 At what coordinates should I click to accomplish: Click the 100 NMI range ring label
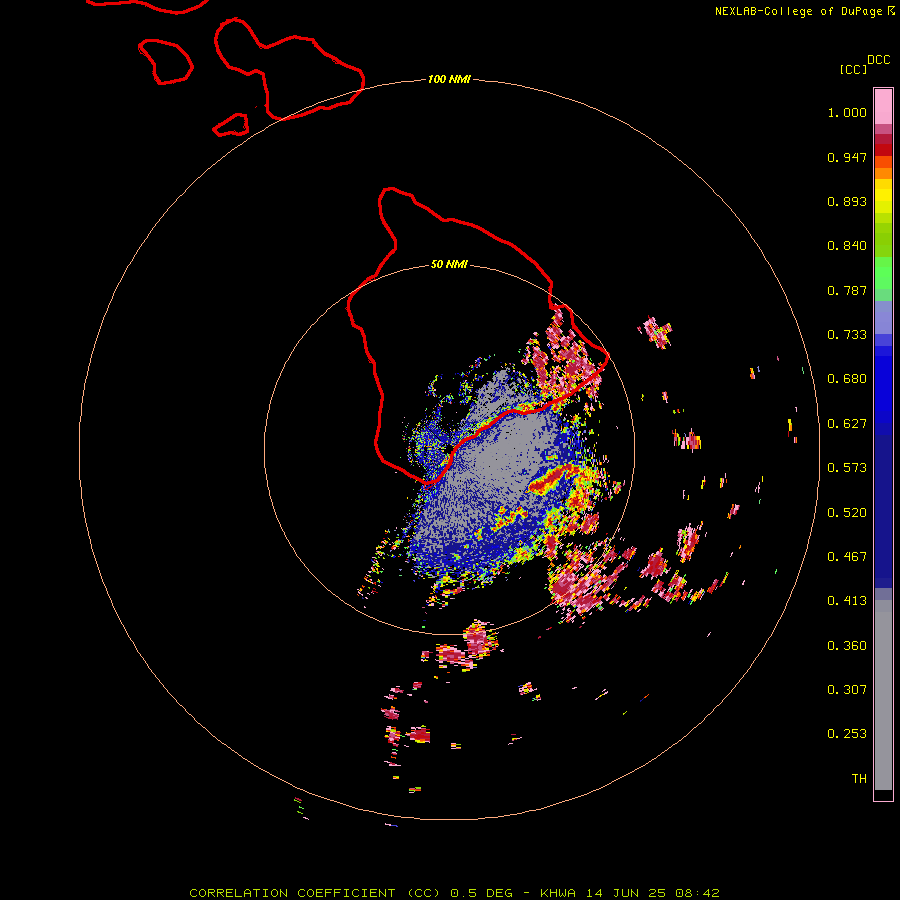click(449, 79)
